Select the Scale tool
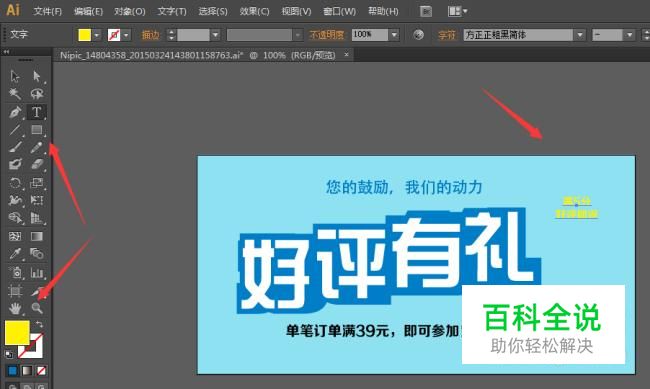Image resolution: width=650 pixels, height=389 pixels. click(36, 183)
